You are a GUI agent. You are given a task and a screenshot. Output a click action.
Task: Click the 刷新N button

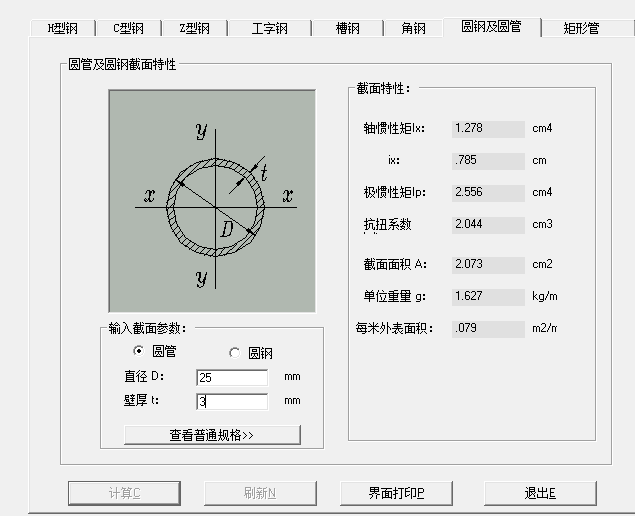[x=260, y=493]
